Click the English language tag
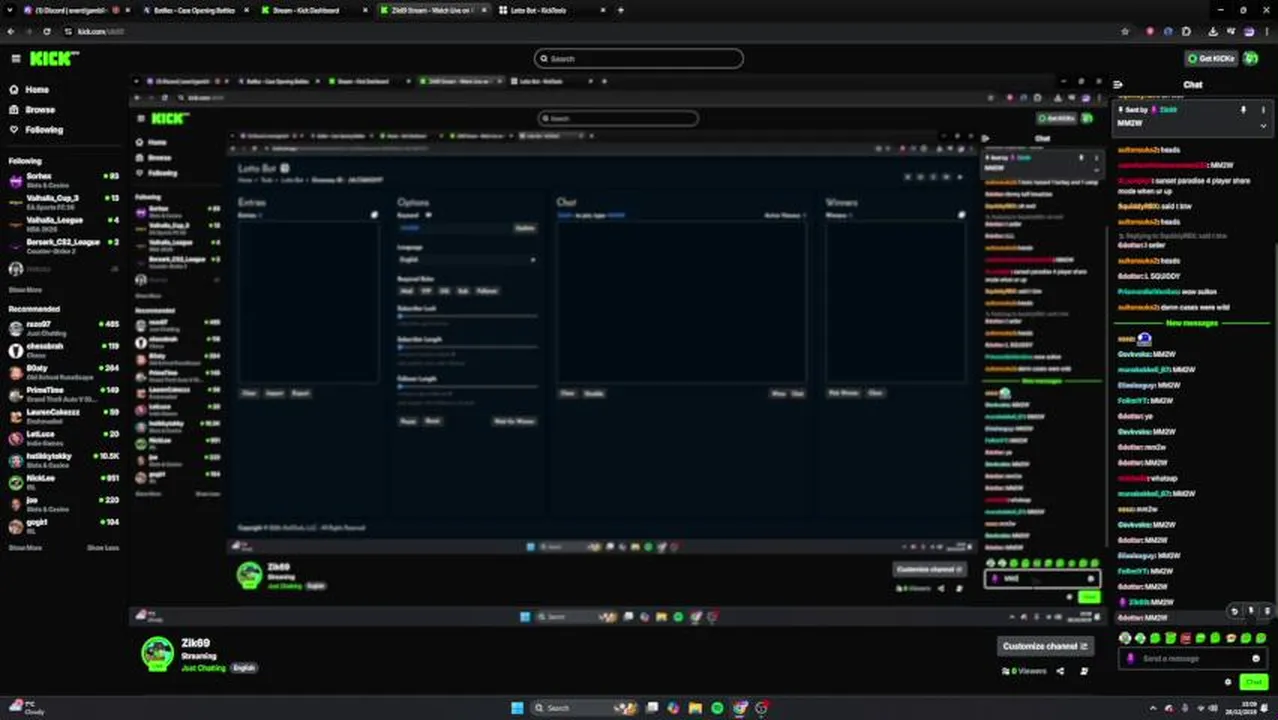The image size is (1278, 720). pyautogui.click(x=244, y=667)
